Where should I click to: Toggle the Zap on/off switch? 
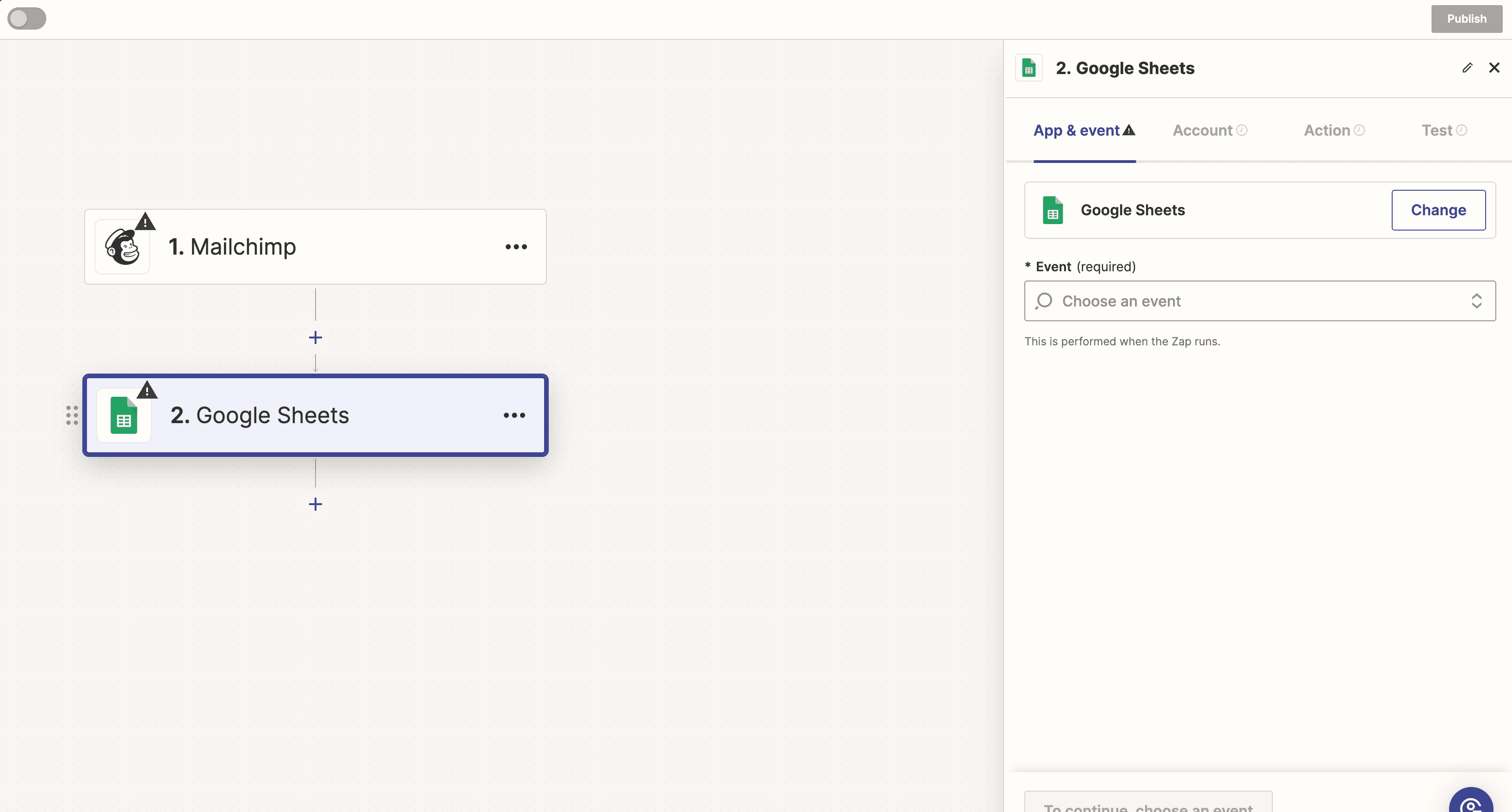point(27,18)
